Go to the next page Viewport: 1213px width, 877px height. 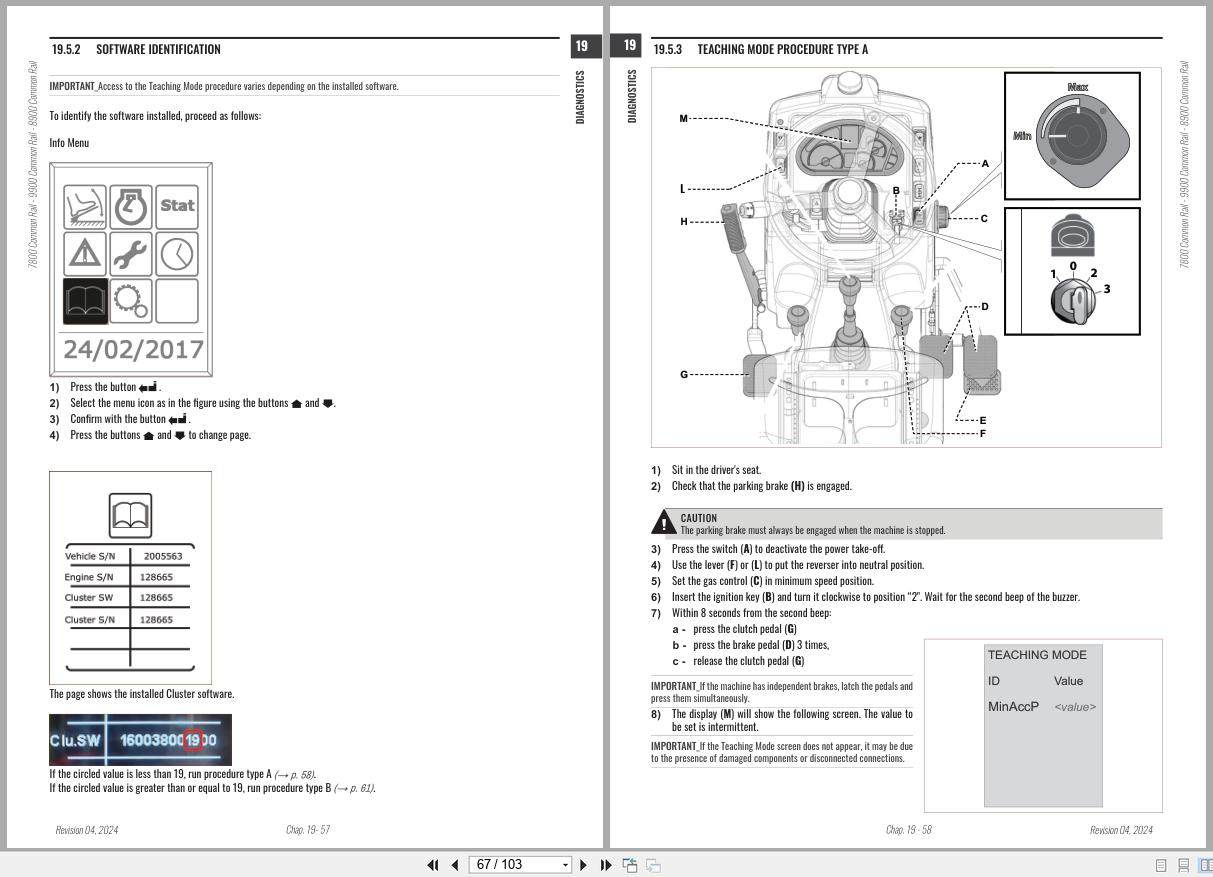[584, 865]
